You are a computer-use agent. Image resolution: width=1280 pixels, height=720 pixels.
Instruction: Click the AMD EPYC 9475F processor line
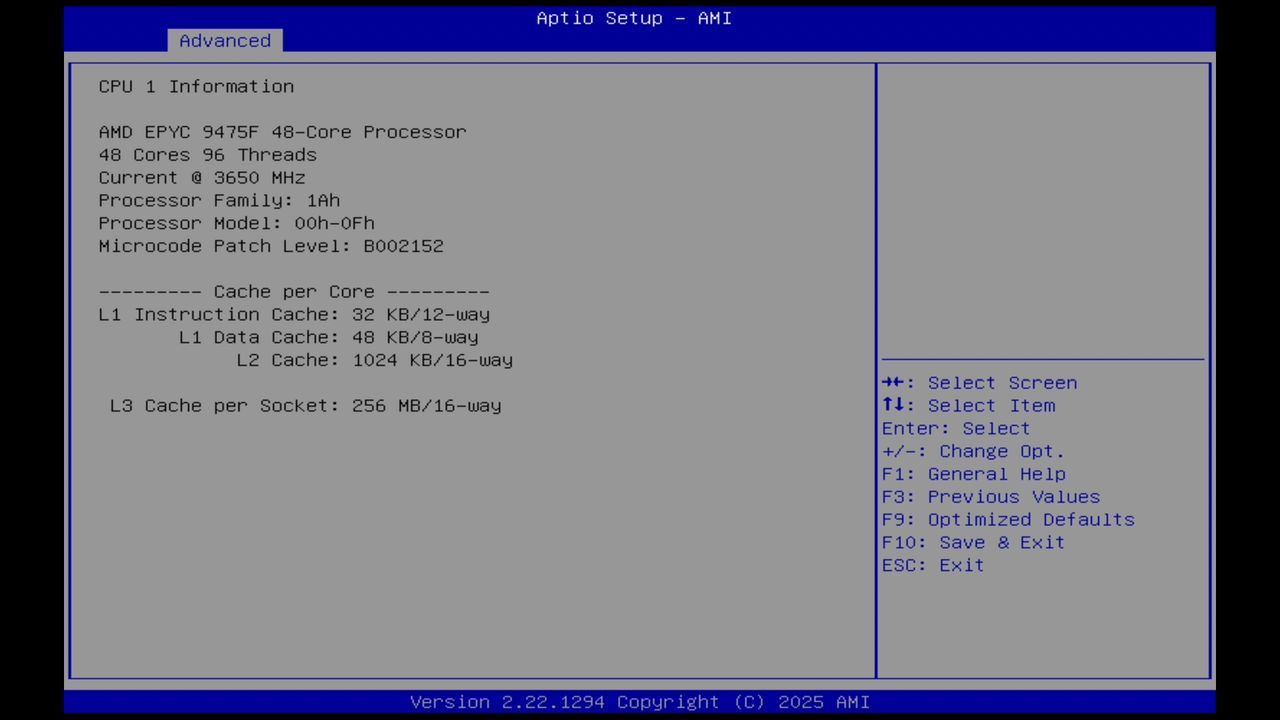[x=282, y=131]
